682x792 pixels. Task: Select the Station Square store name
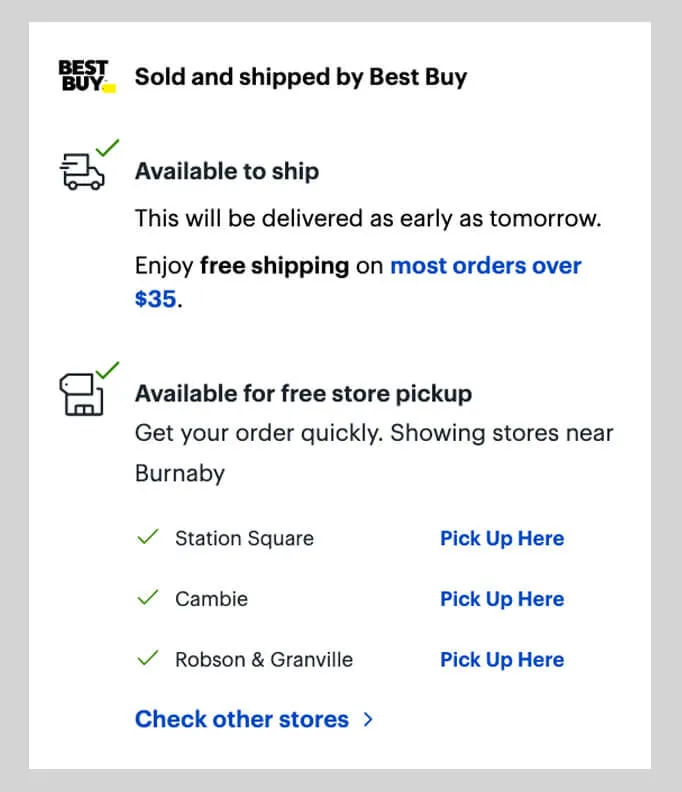click(x=244, y=538)
